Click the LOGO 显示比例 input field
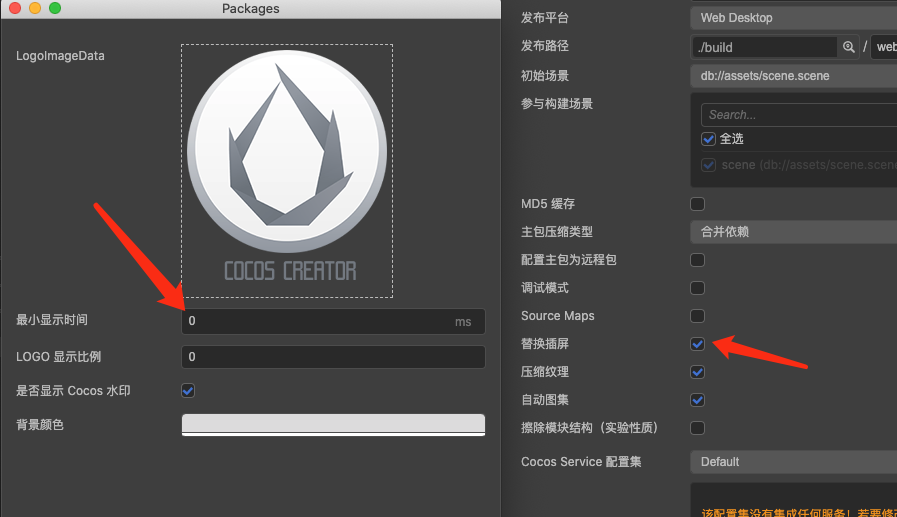Image resolution: width=897 pixels, height=517 pixels. coord(334,357)
